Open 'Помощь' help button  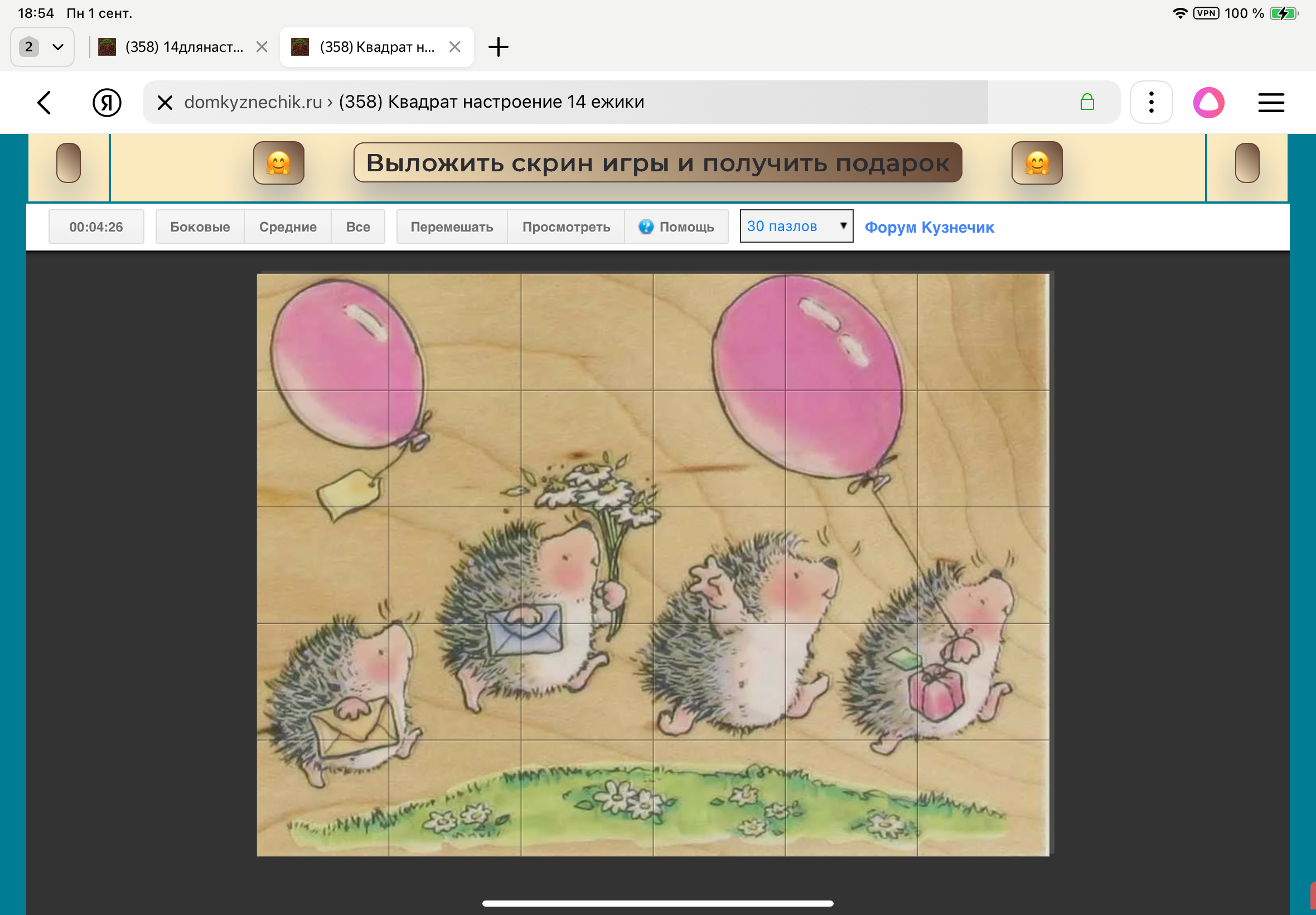pos(676,227)
